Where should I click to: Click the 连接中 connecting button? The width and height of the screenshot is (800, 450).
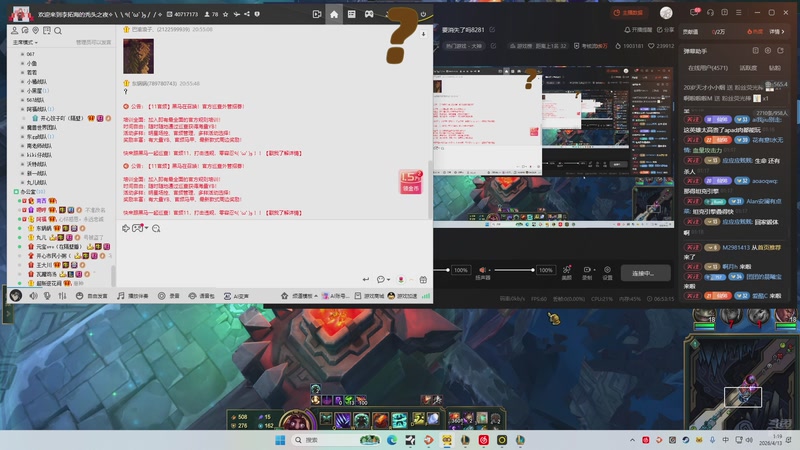pos(645,273)
